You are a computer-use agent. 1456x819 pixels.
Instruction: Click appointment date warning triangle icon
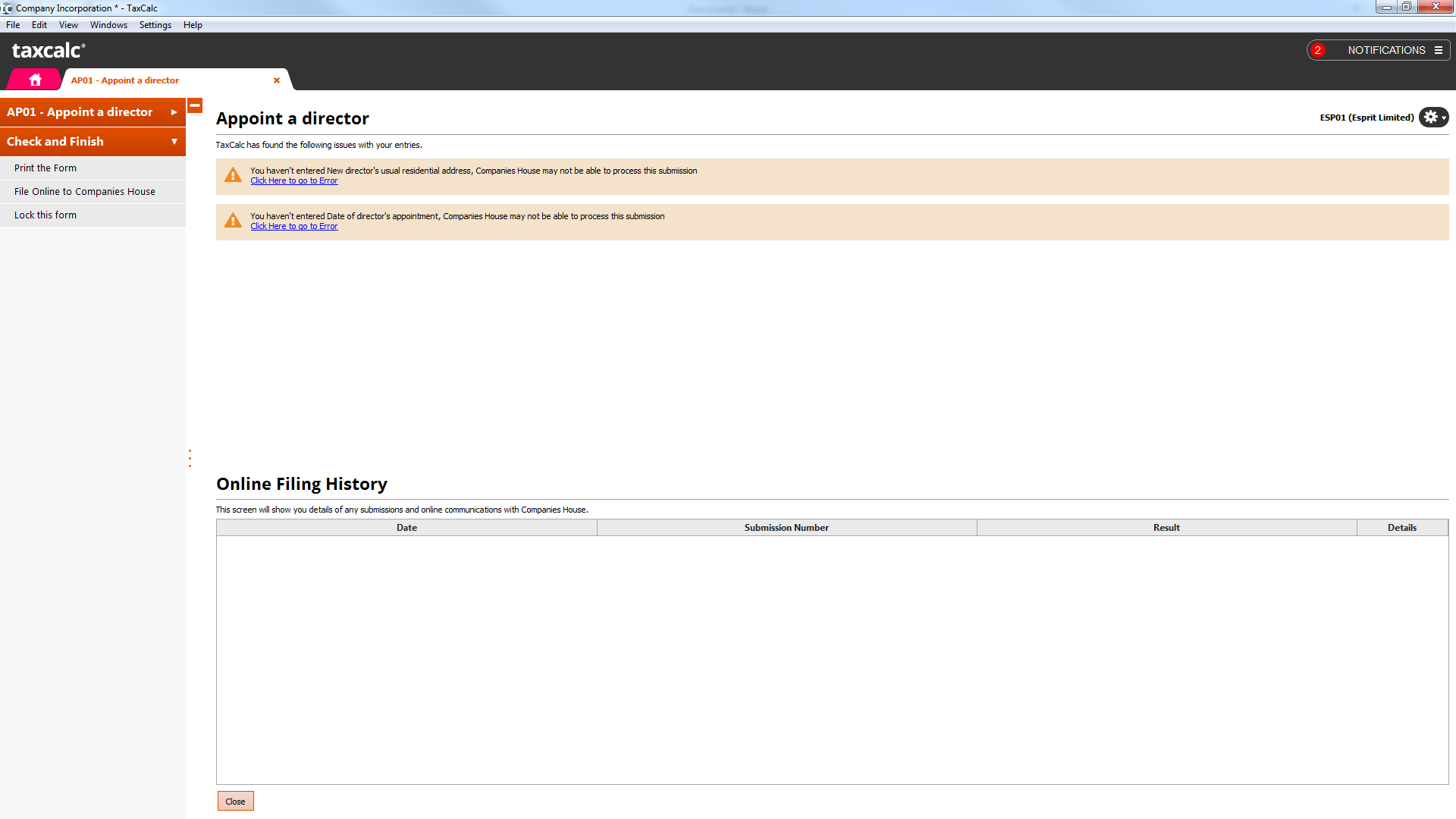point(233,221)
